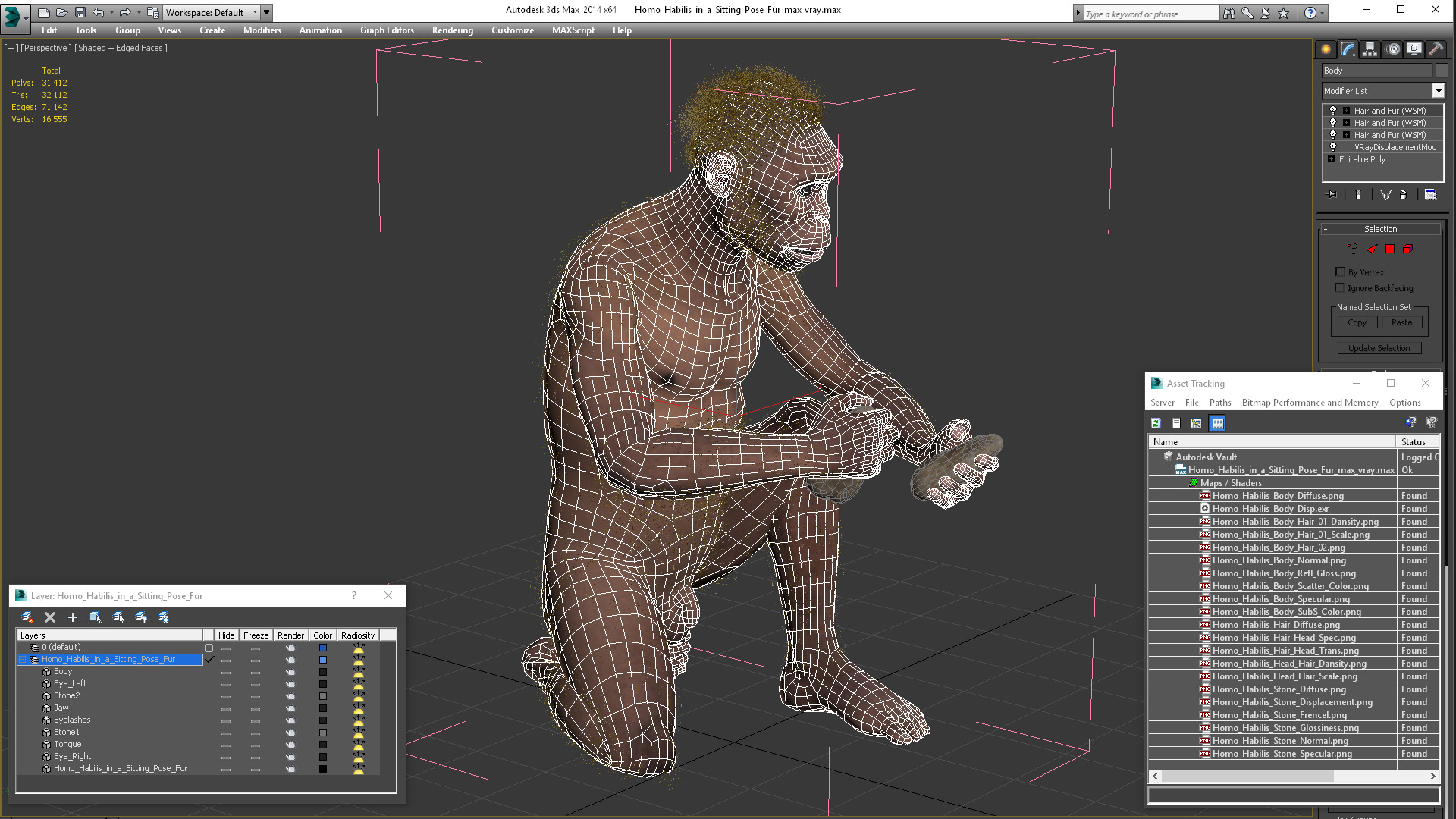
Task: Open the MAXScript menu
Action: coord(573,30)
